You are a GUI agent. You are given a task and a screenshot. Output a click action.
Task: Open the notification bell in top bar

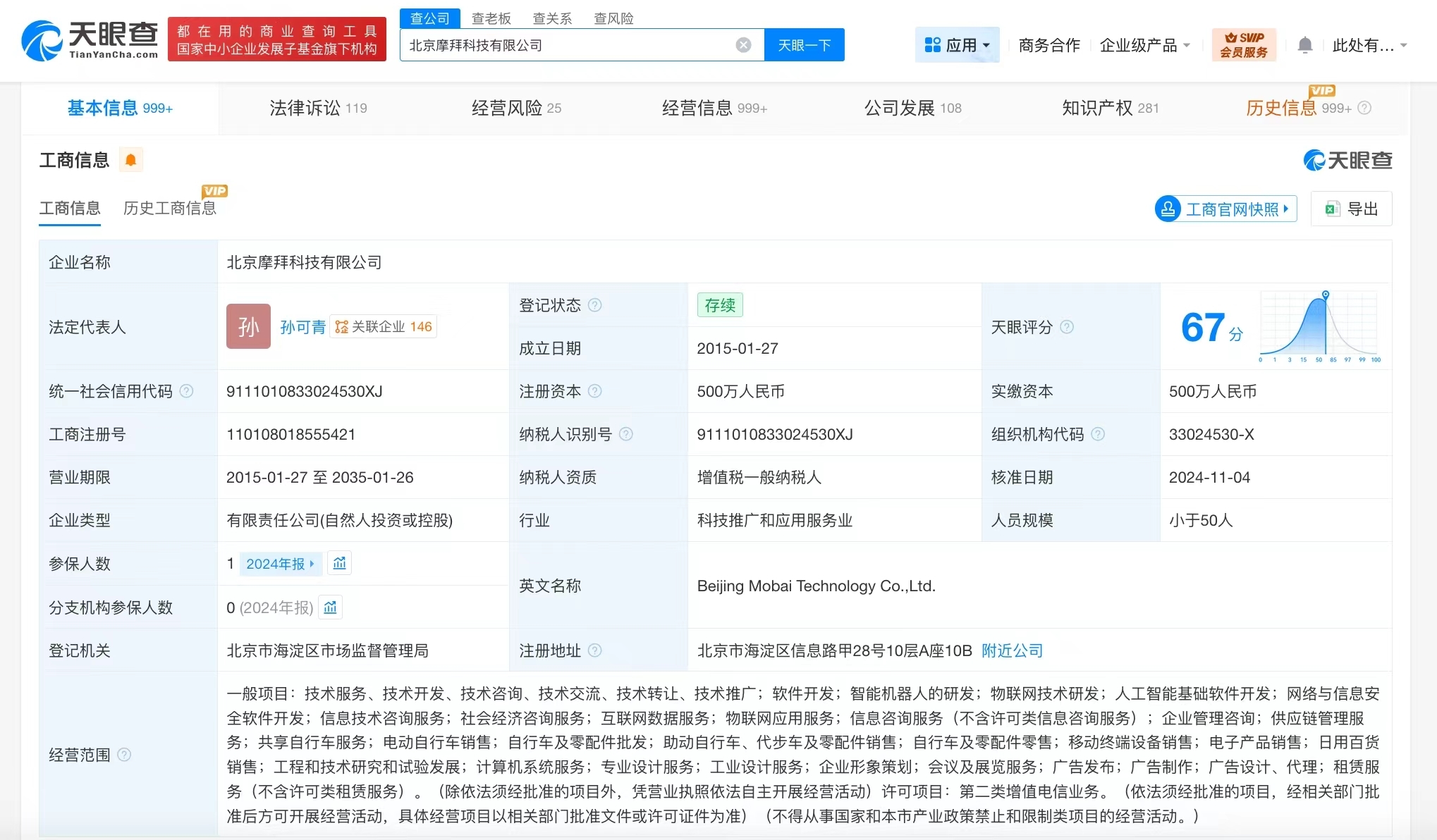pos(1305,44)
